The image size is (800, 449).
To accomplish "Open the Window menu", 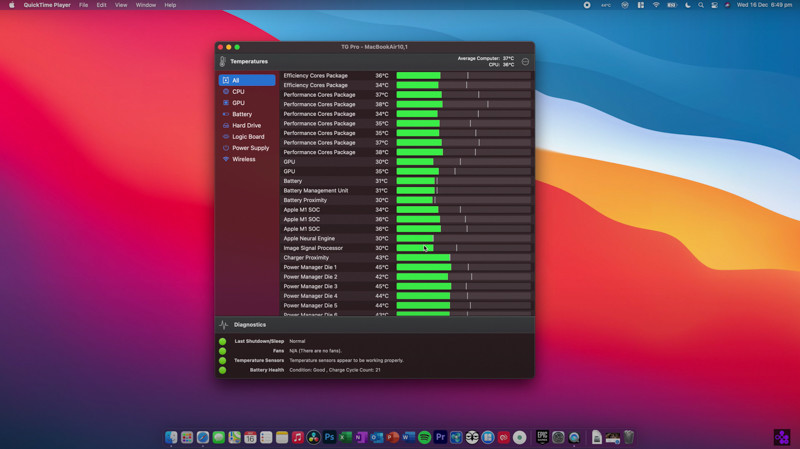I will [145, 5].
